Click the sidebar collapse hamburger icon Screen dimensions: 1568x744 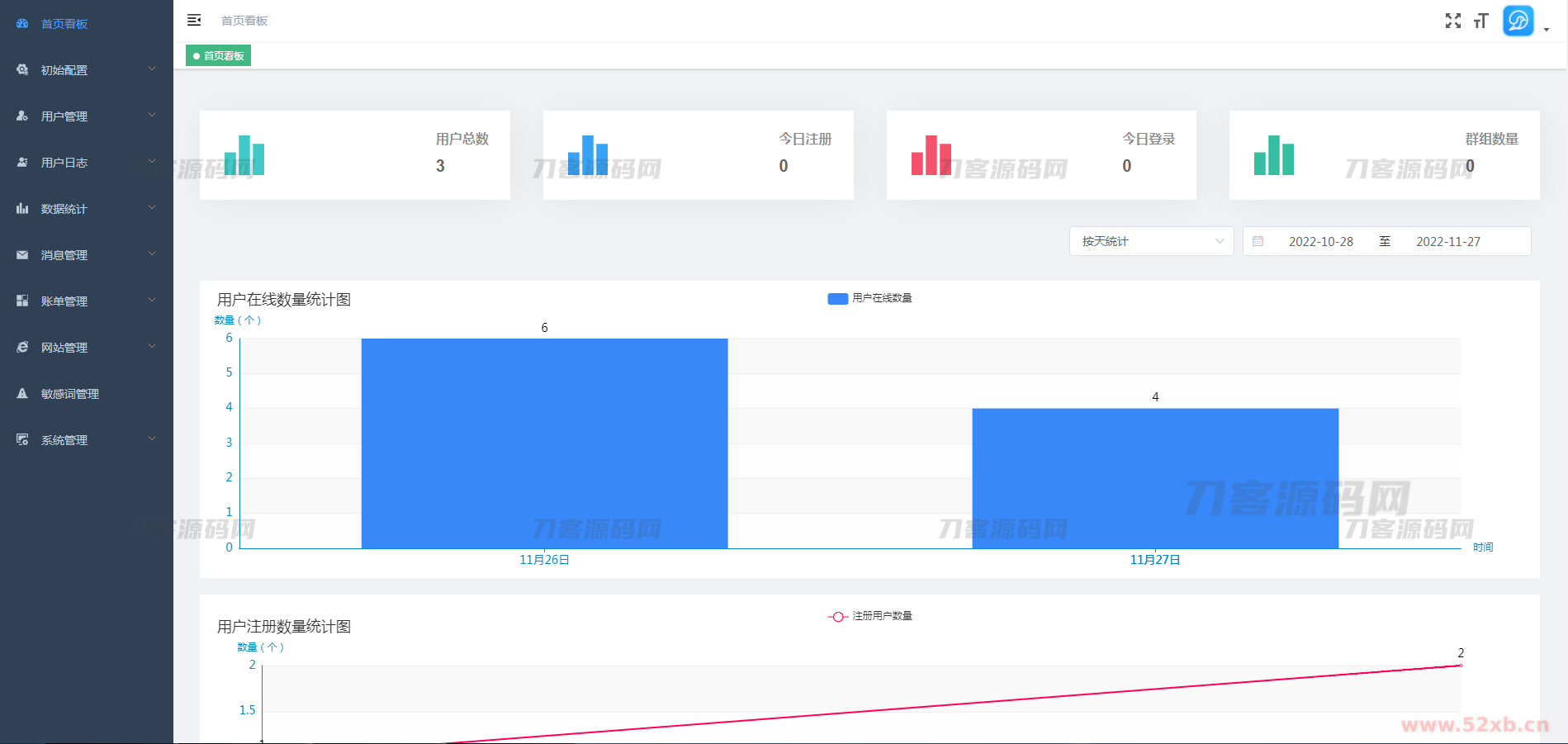[194, 20]
